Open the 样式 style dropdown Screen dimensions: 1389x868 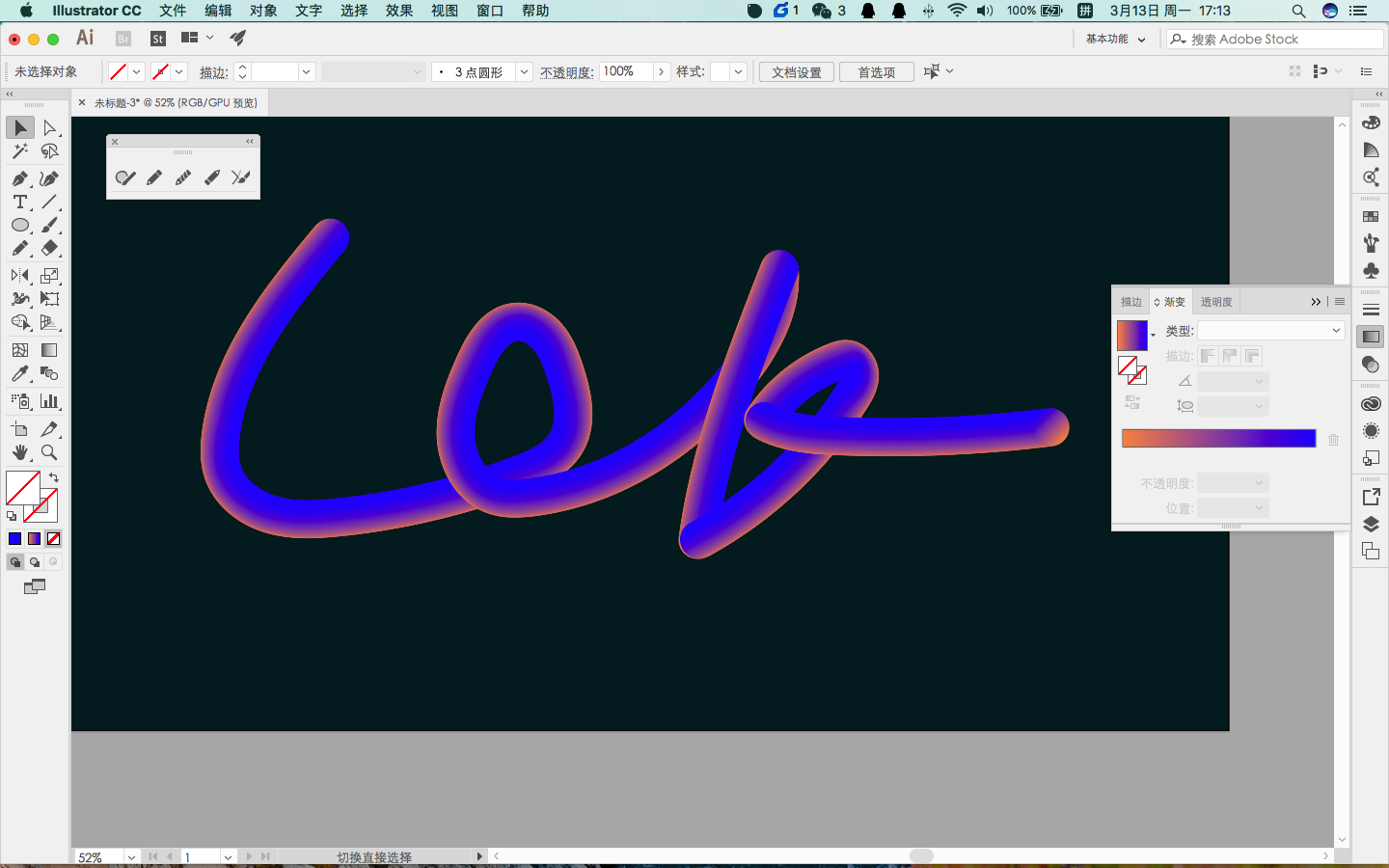(x=738, y=72)
